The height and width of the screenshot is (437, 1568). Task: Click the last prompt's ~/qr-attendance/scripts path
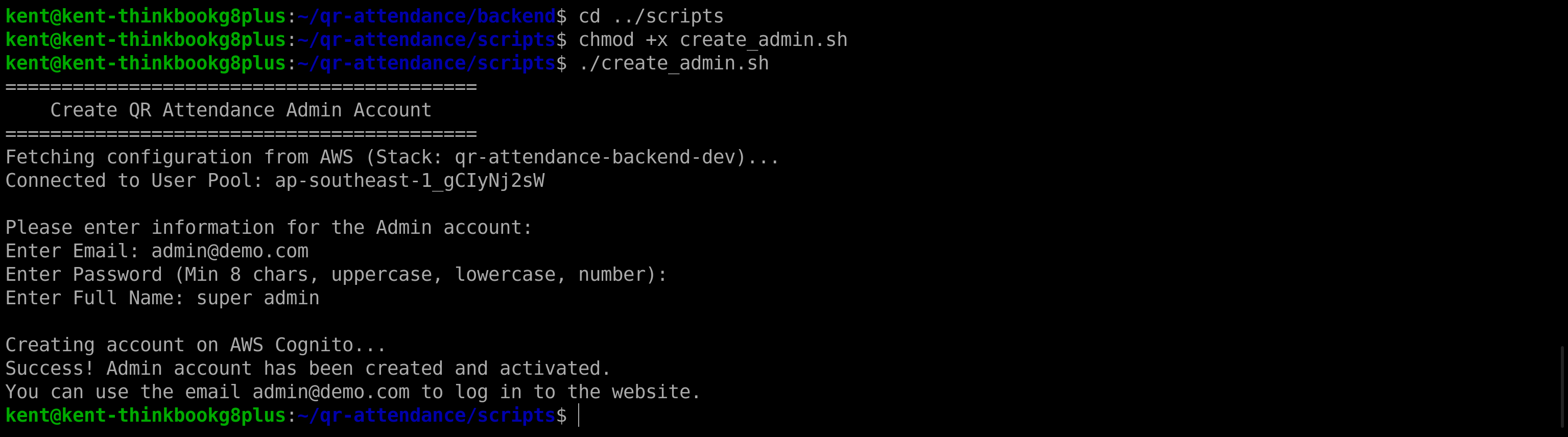click(x=426, y=416)
